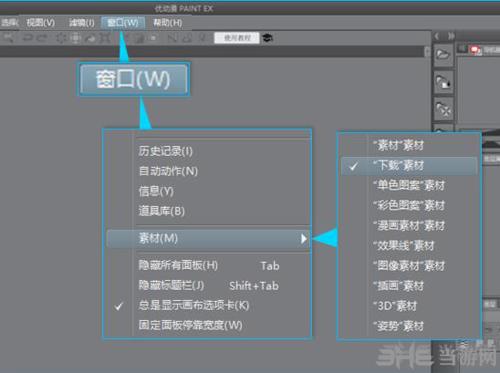
Task: Open the 视图(V) menu
Action: pyautogui.click(x=40, y=23)
